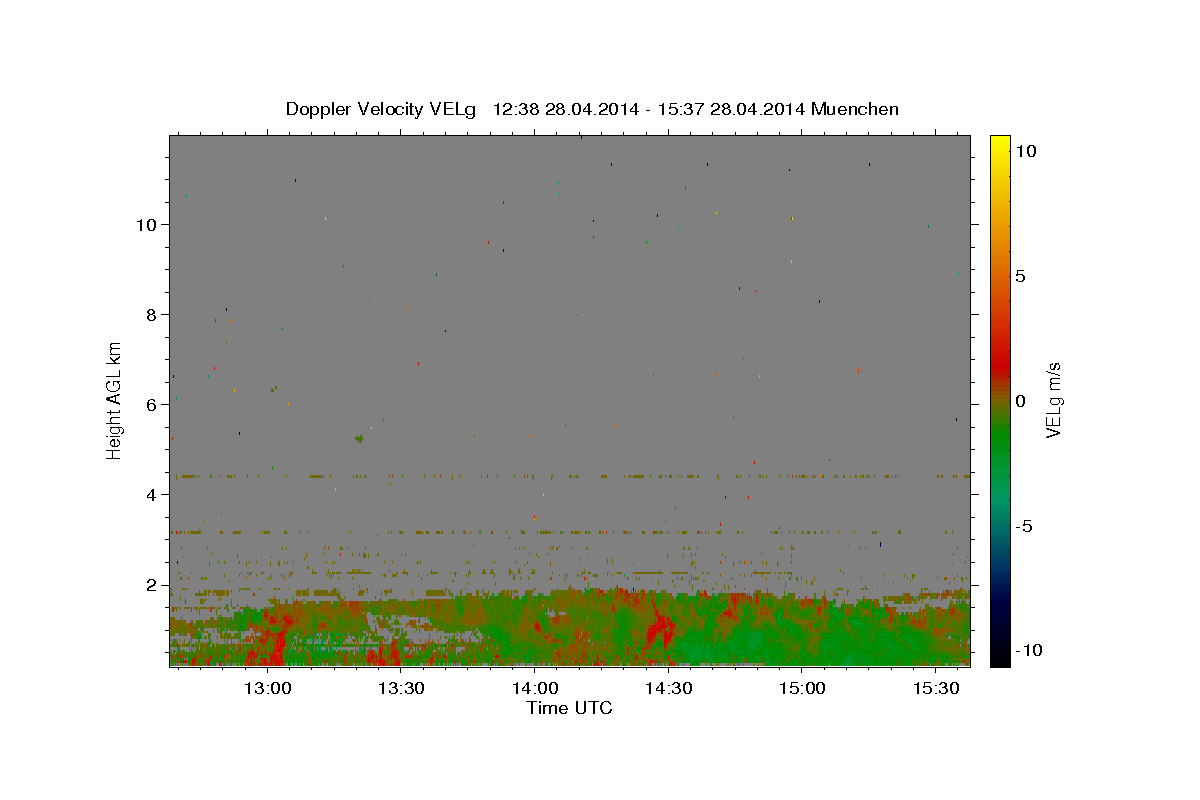Click the end time '15:37 28.04.2014' in title
This screenshot has width=1200, height=800.
click(x=731, y=109)
